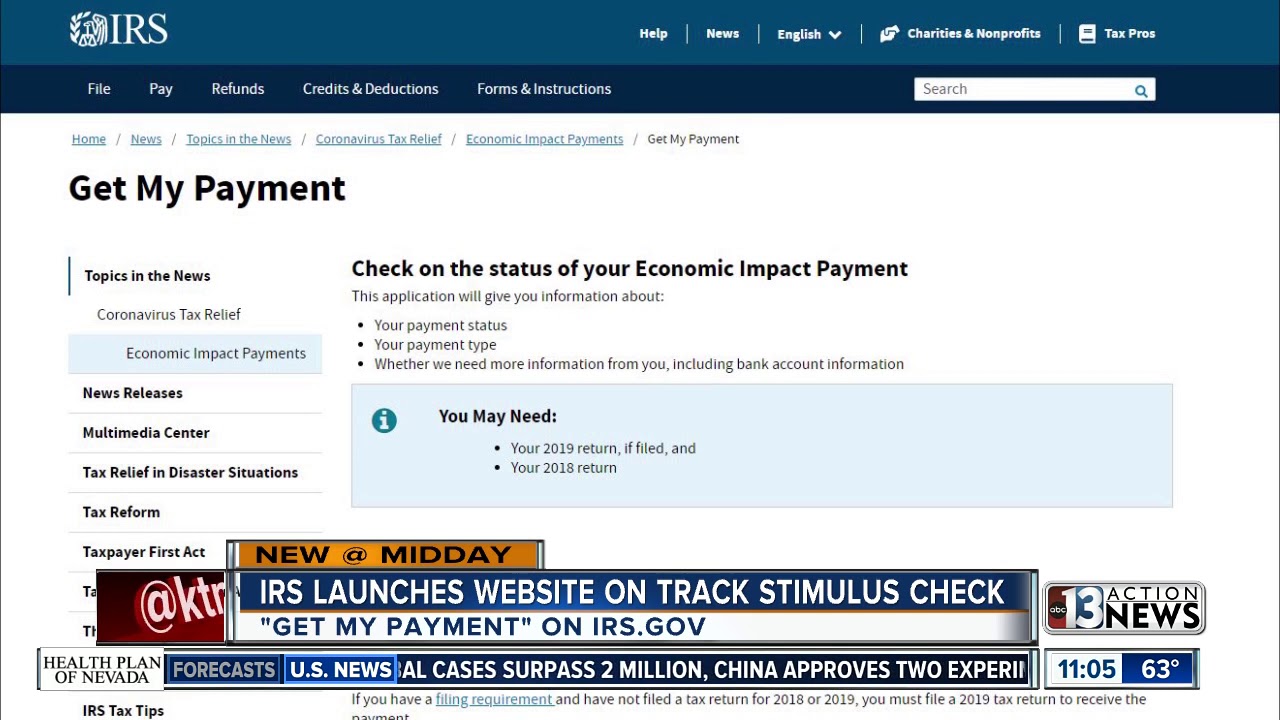Click the IRS logo in header
The height and width of the screenshot is (720, 1280).
(x=118, y=30)
